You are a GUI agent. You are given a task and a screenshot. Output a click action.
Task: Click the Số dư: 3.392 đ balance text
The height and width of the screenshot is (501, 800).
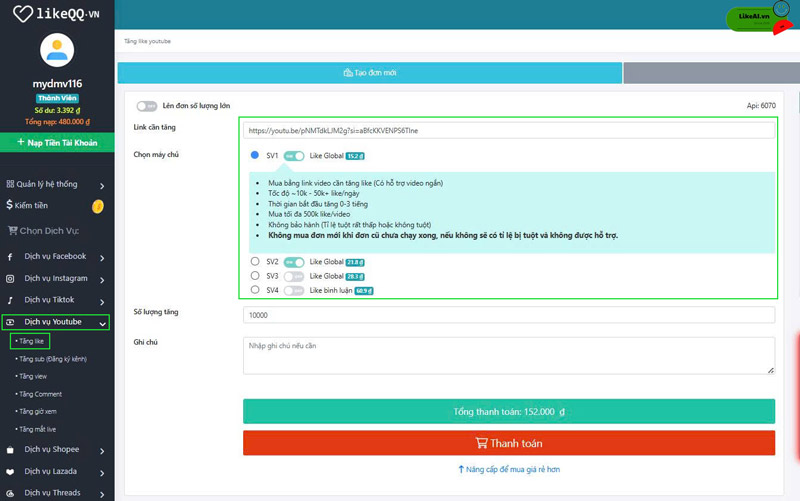tap(57, 110)
